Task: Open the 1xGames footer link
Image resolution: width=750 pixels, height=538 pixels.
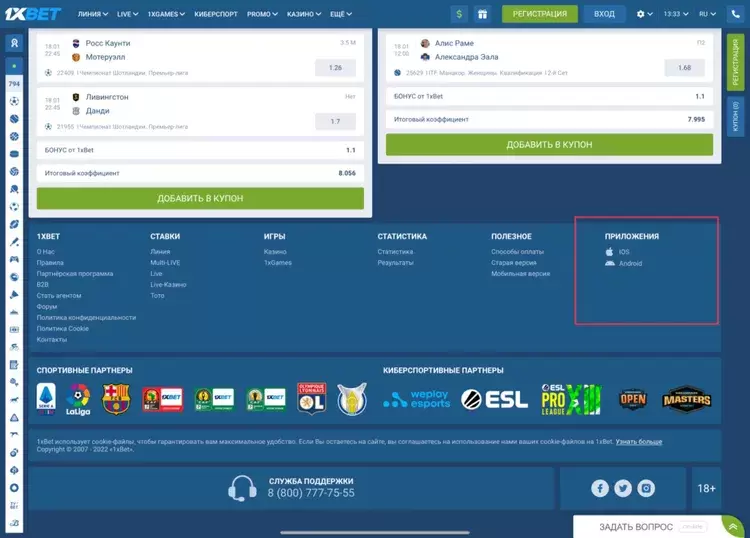Action: coord(277,263)
